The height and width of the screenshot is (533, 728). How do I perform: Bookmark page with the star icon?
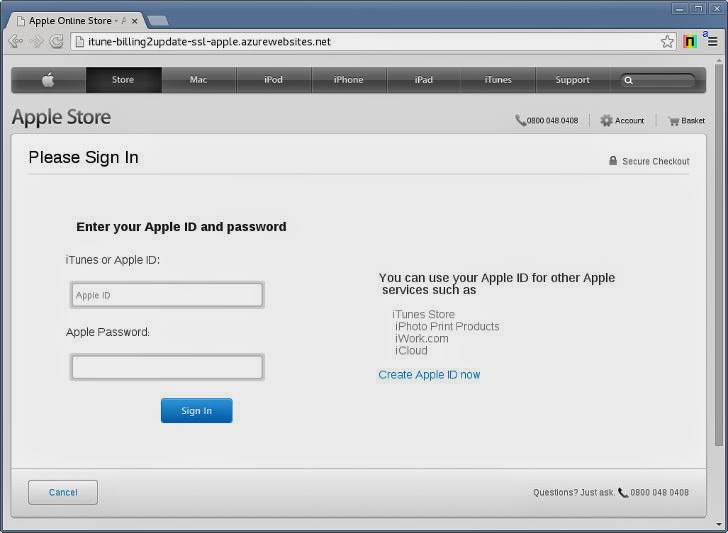coord(667,42)
